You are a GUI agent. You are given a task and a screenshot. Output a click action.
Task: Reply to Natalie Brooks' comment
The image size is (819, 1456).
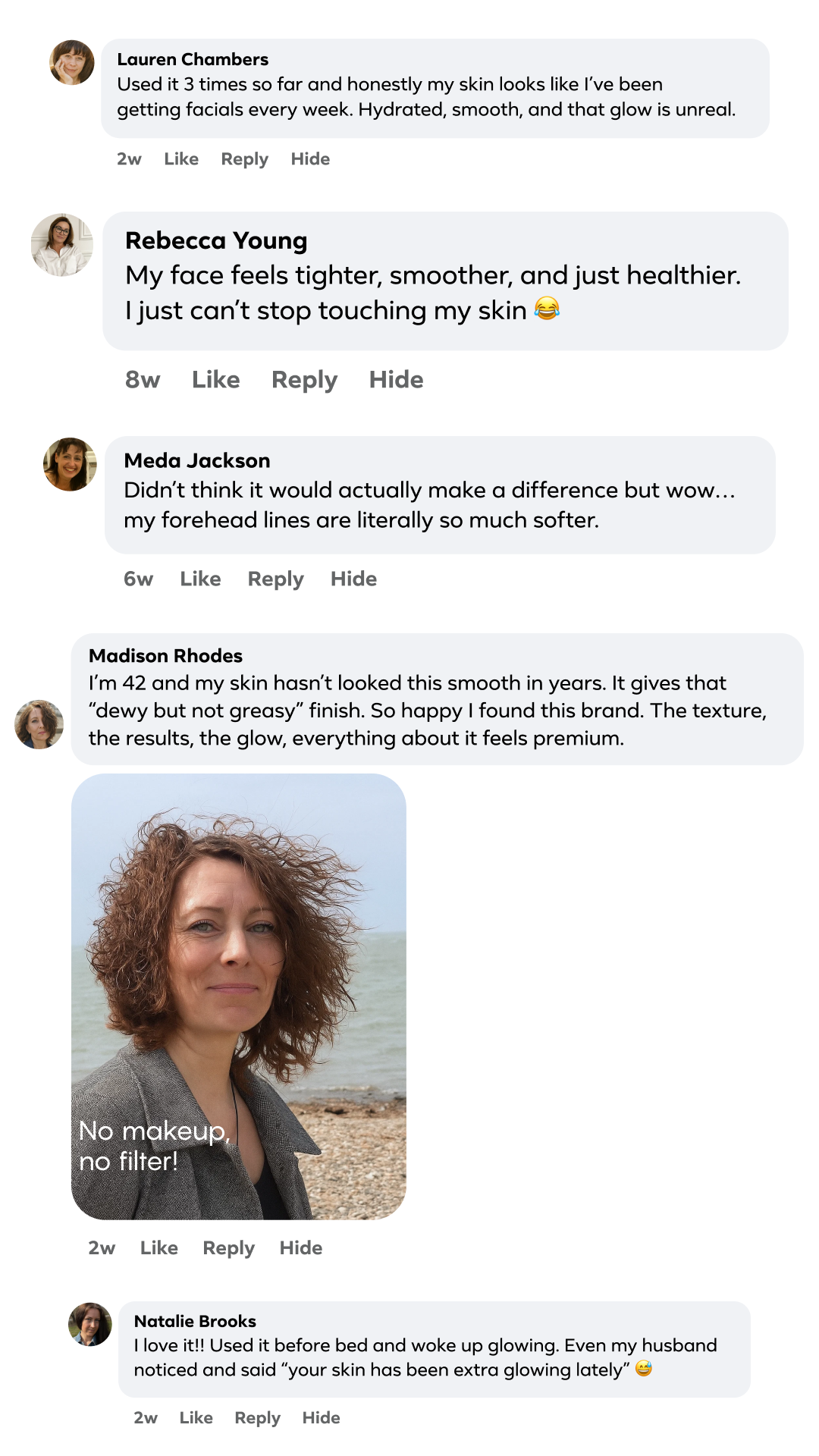pyautogui.click(x=257, y=1418)
